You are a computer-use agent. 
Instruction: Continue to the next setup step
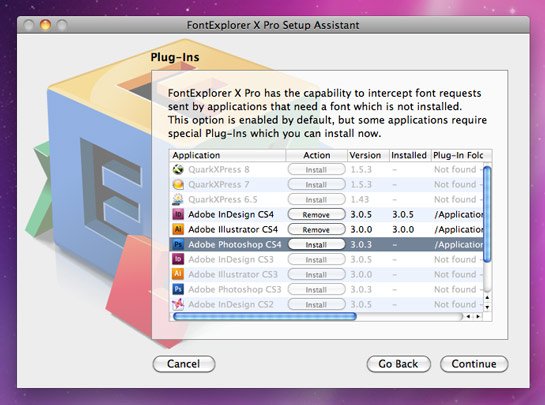(x=474, y=364)
